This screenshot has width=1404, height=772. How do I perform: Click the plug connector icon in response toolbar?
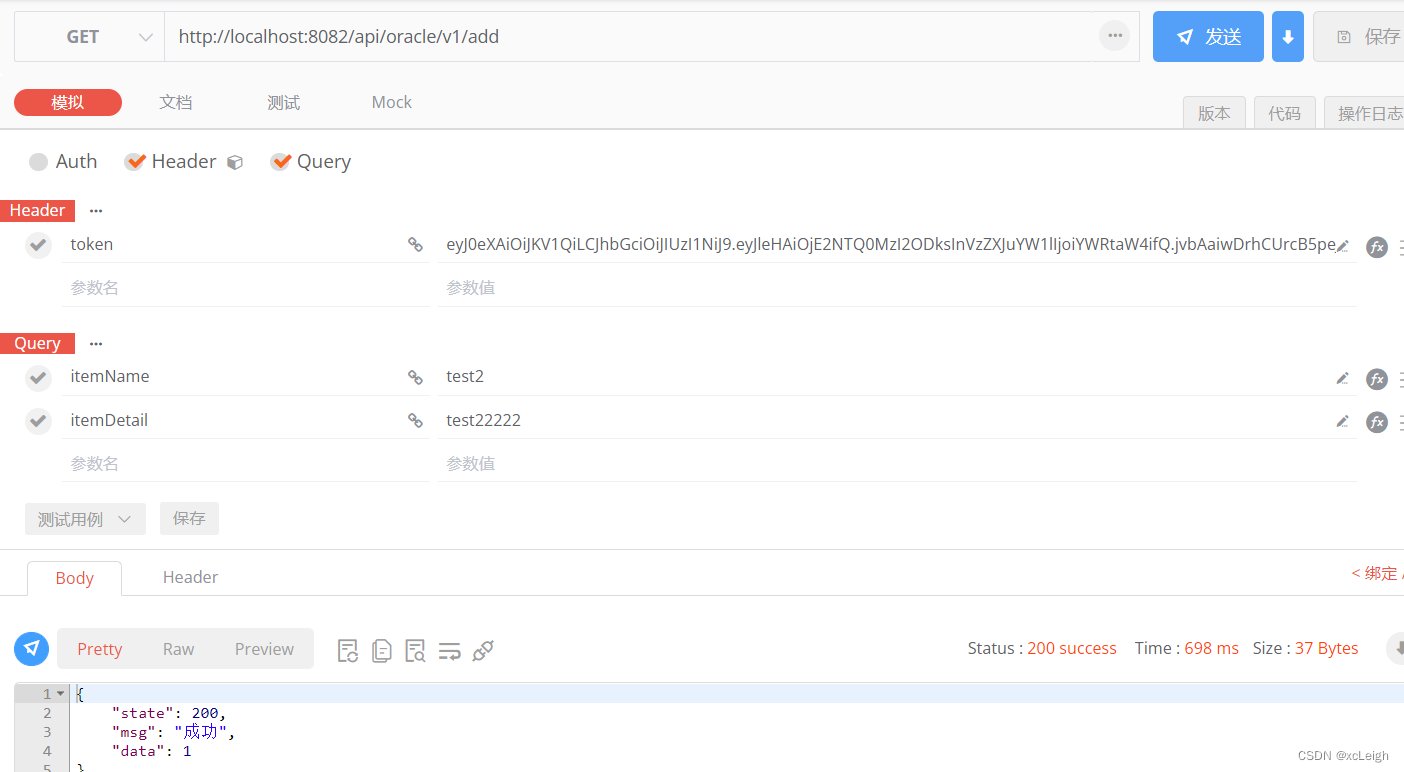483,651
